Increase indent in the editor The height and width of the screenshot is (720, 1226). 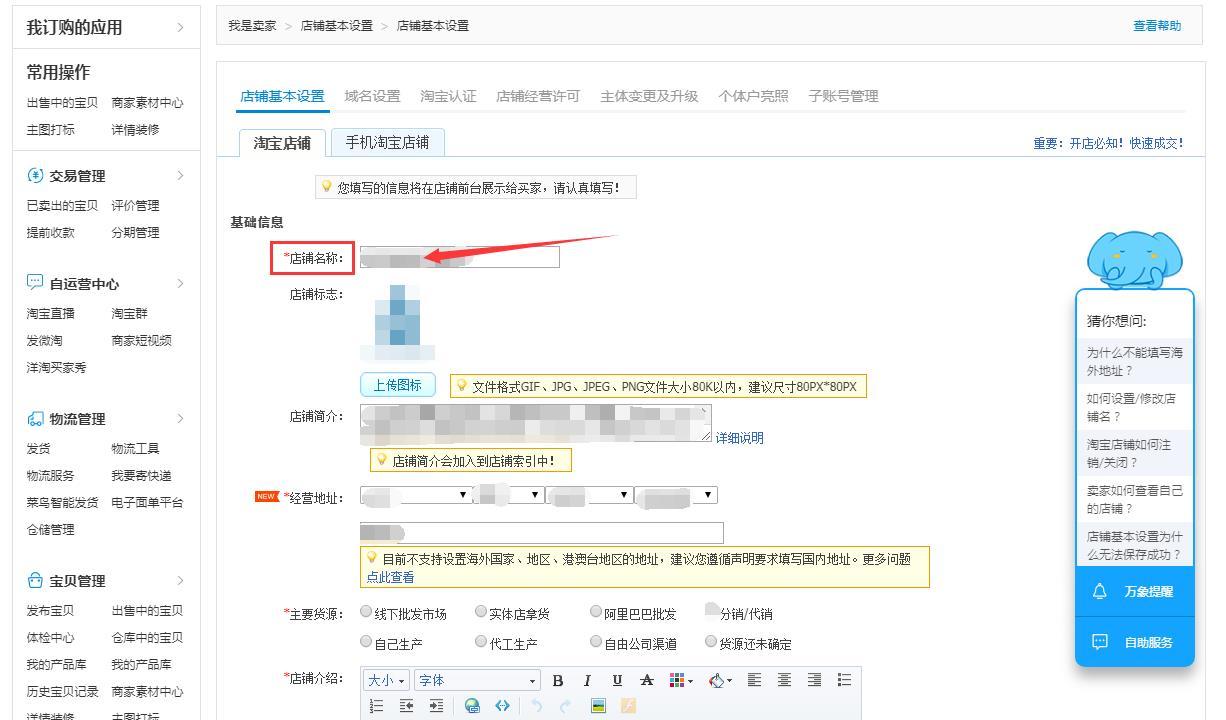(437, 706)
